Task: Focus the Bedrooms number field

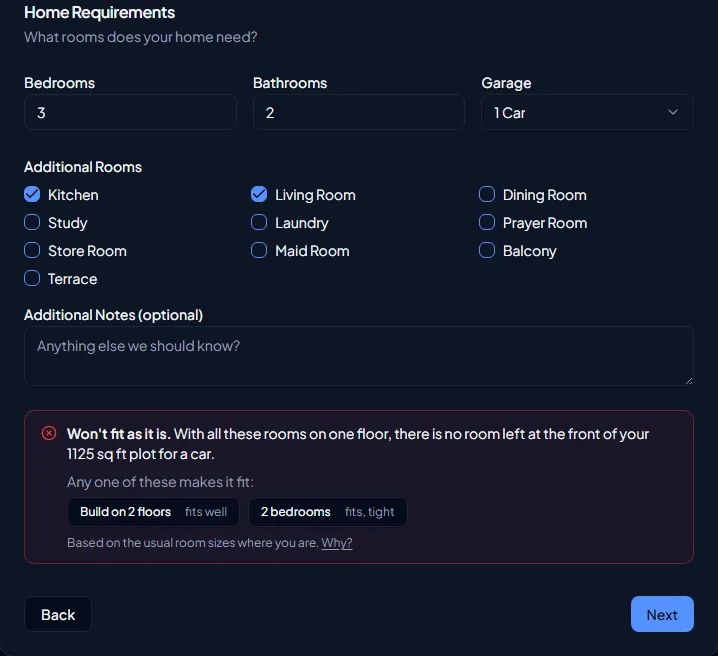Action: click(130, 112)
